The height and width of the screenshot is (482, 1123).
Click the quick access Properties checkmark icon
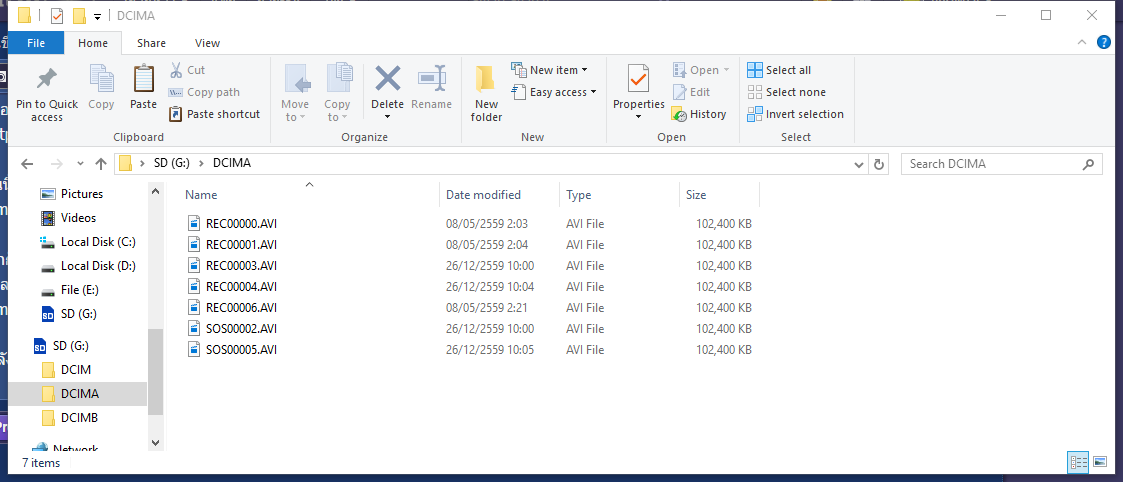tap(57, 15)
